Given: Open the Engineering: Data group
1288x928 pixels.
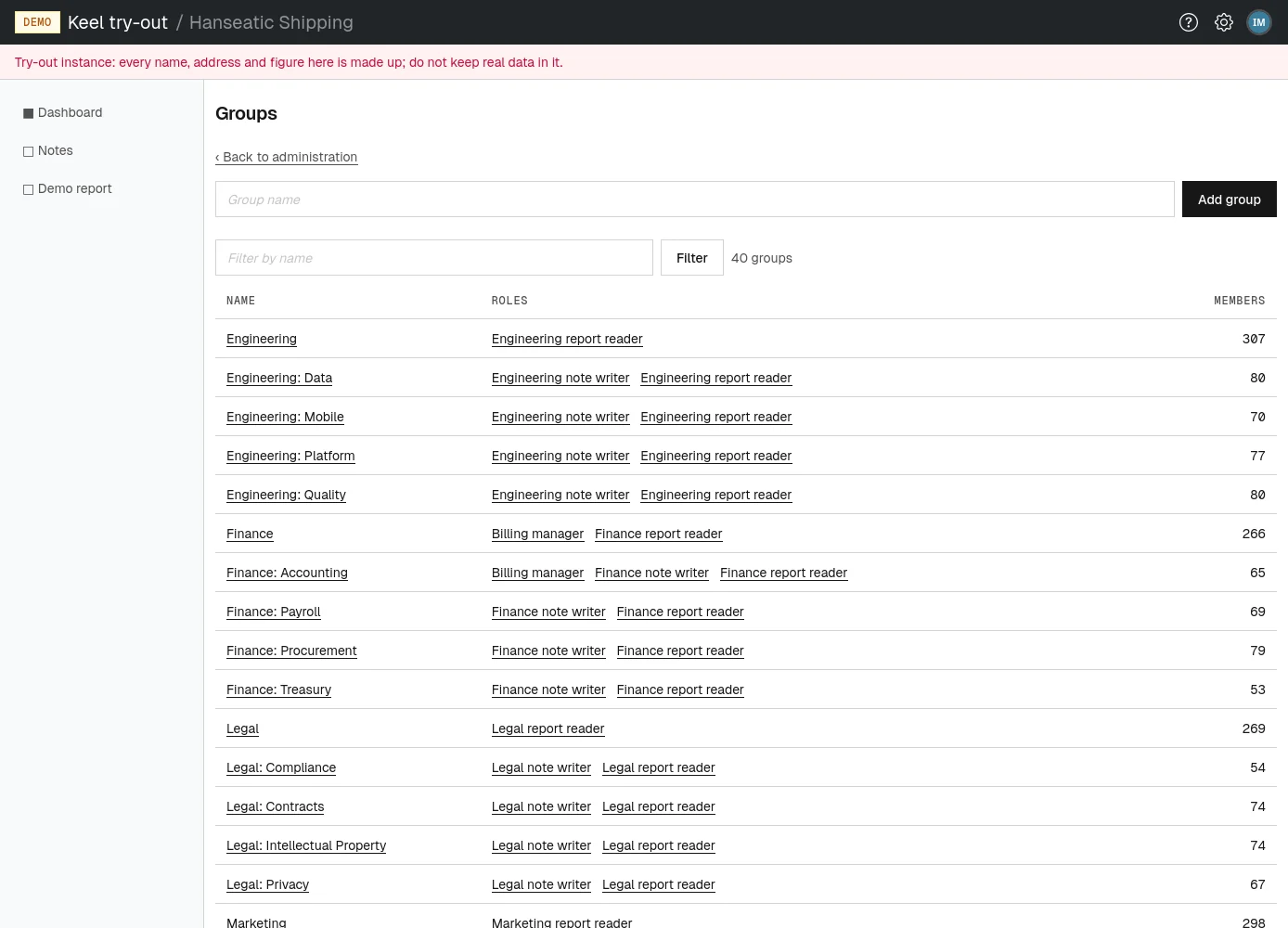Looking at the screenshot, I should (x=279, y=378).
